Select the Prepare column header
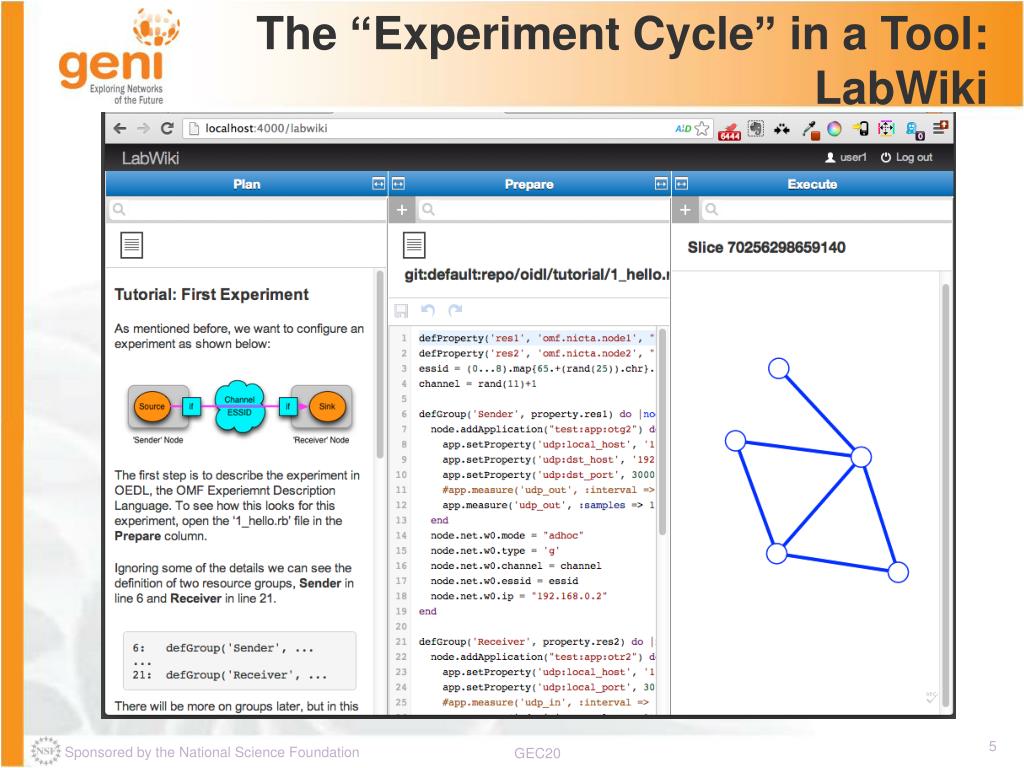The width and height of the screenshot is (1024, 768). coord(529,184)
